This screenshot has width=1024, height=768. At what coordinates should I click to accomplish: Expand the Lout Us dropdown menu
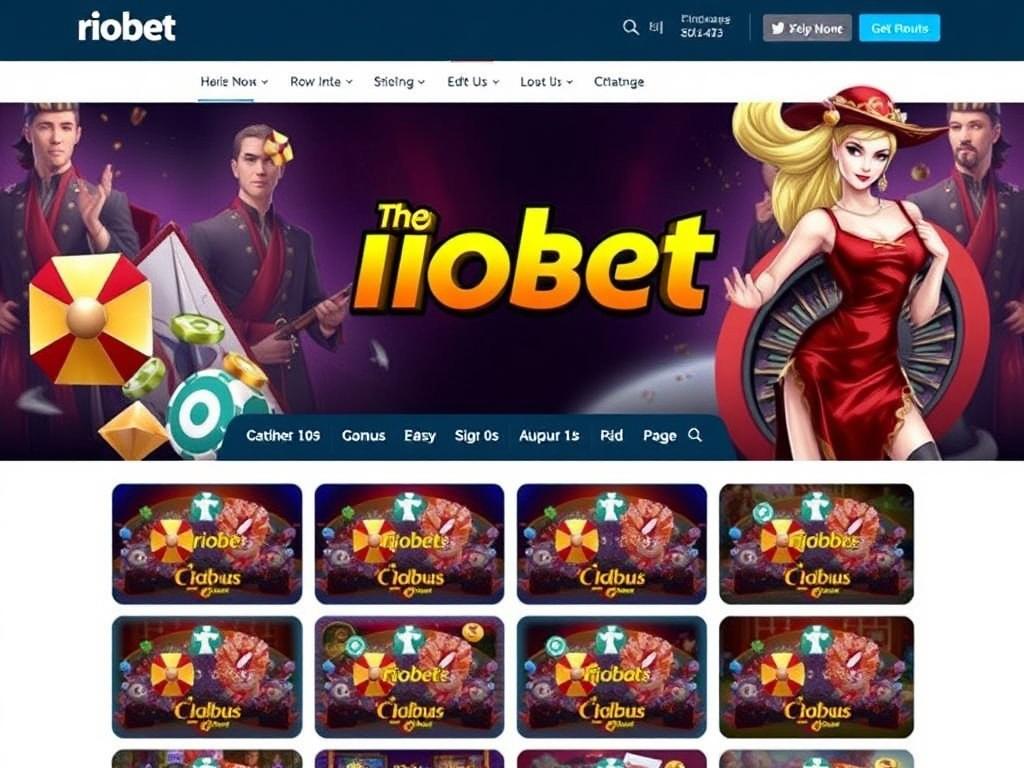(546, 82)
